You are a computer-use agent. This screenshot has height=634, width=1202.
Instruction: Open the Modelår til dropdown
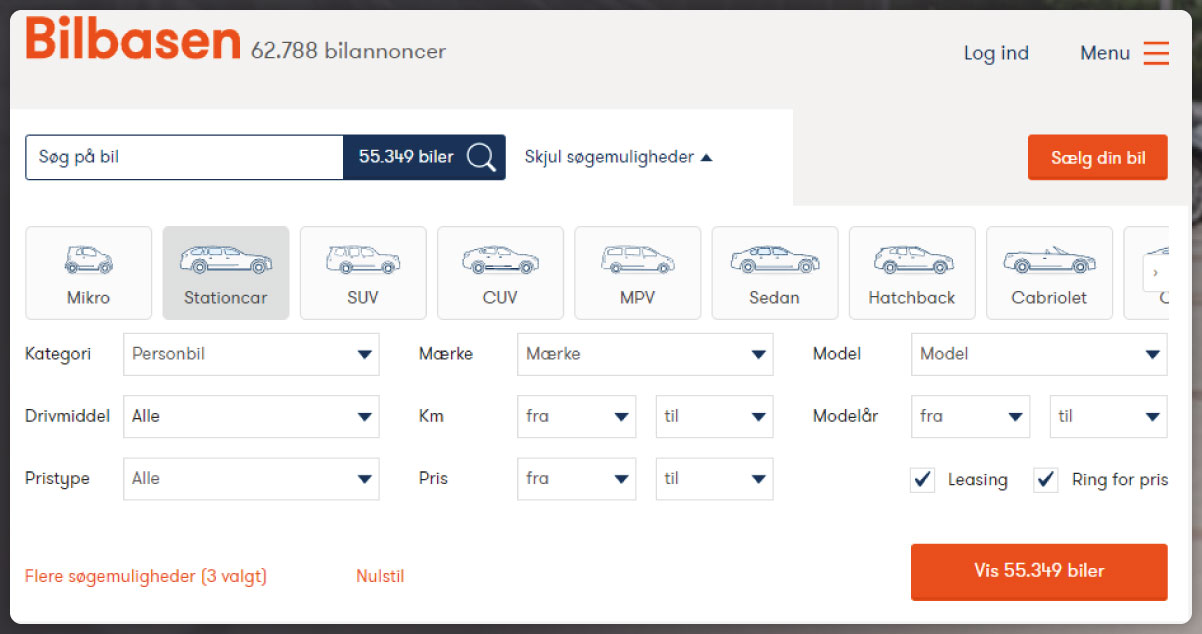1108,416
